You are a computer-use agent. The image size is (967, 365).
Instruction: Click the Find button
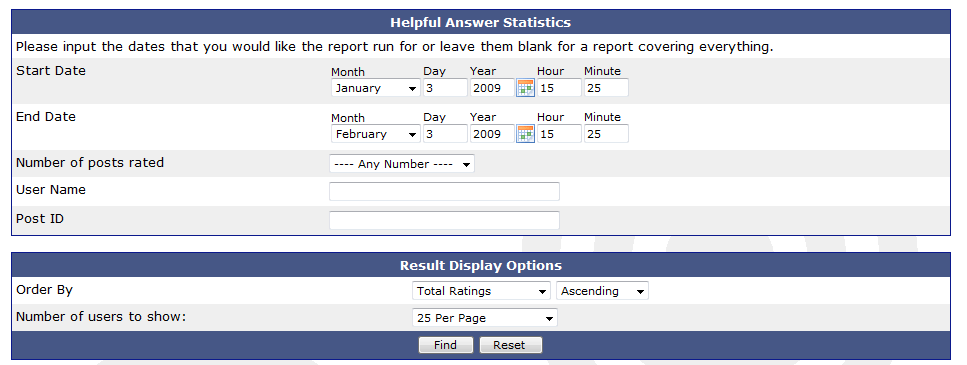(445, 345)
